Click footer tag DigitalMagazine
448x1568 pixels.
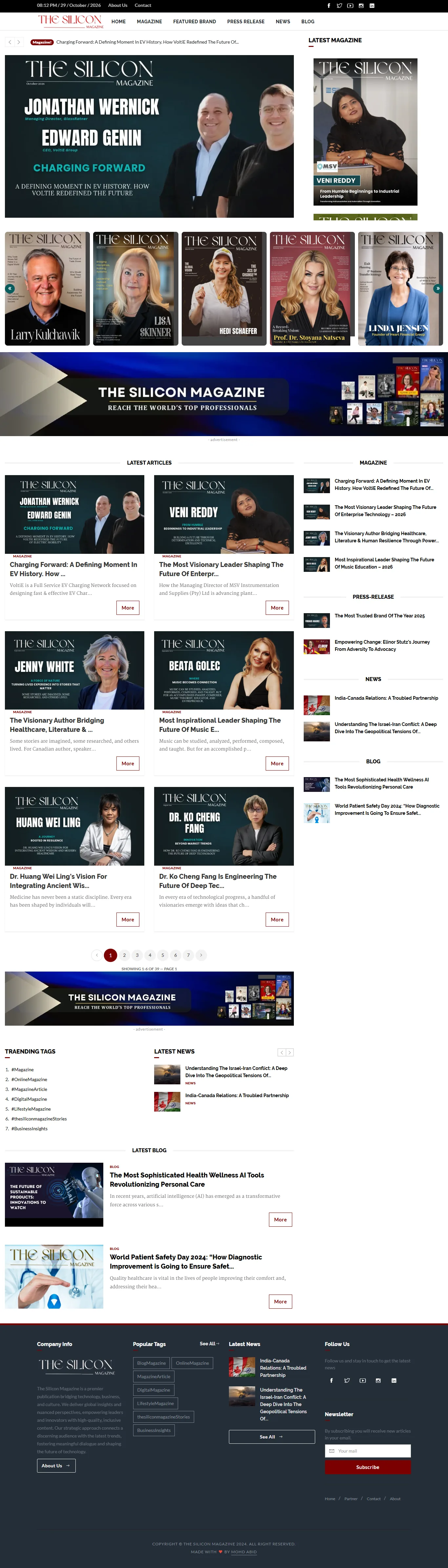pos(154,1390)
